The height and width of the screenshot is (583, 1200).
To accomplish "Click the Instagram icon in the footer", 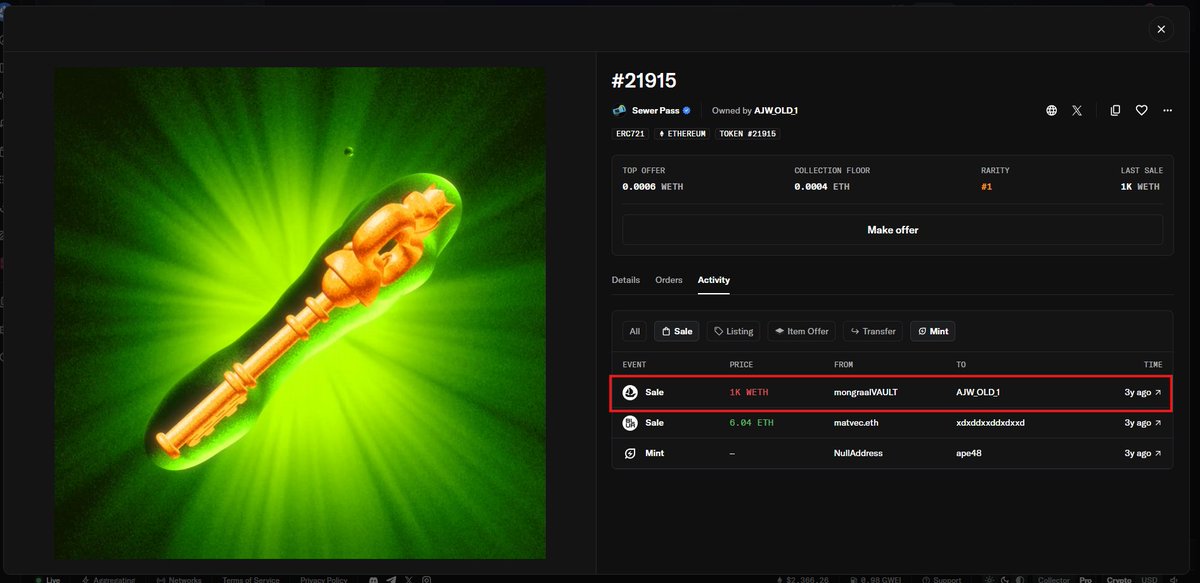I will click(426, 580).
